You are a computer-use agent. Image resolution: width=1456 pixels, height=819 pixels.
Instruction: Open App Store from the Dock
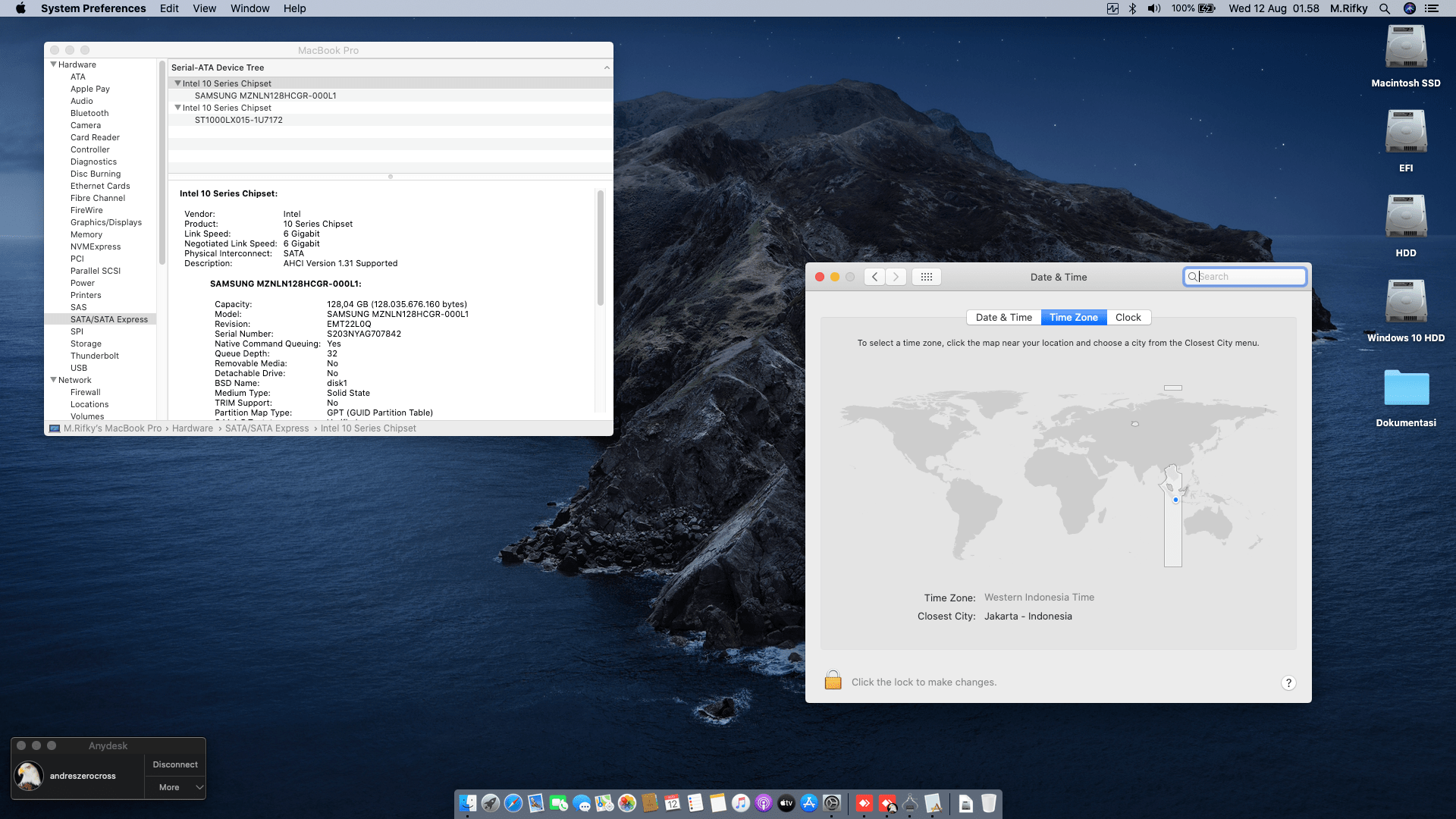pyautogui.click(x=809, y=803)
